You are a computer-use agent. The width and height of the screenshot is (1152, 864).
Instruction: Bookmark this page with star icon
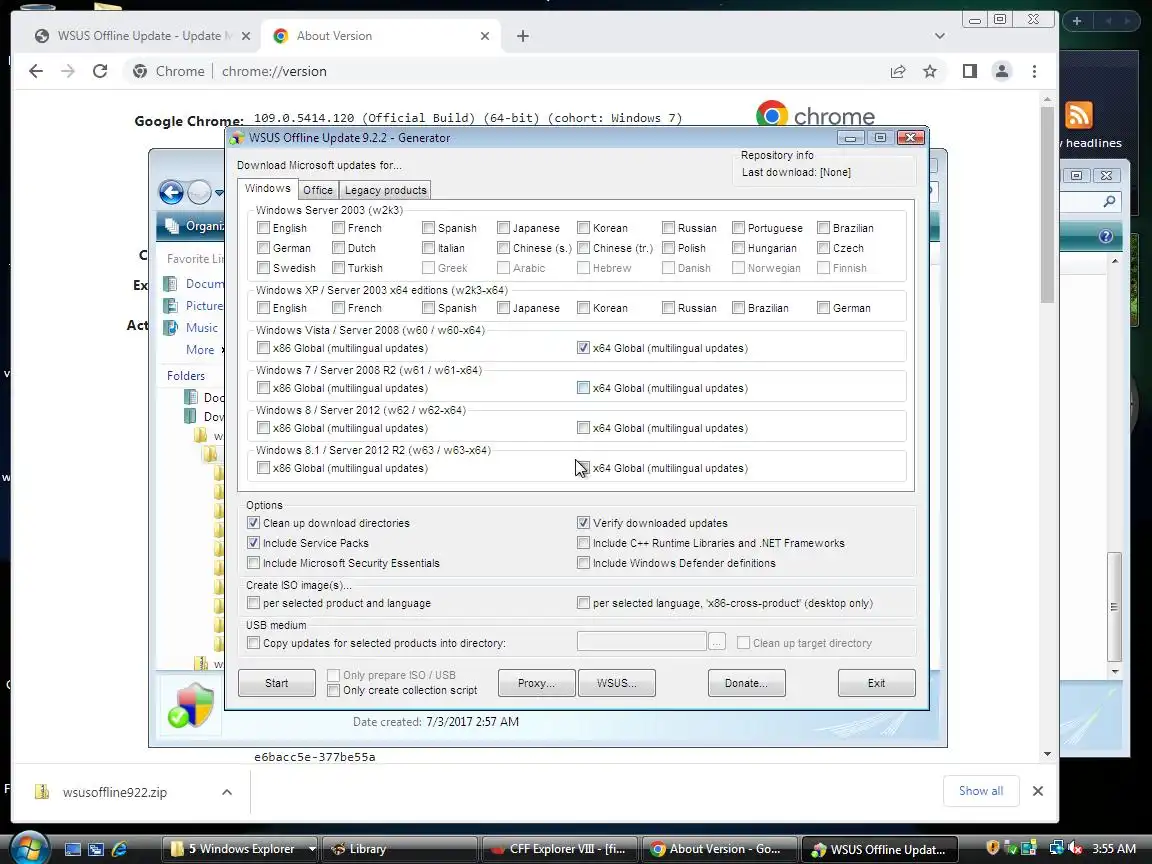[x=930, y=71]
